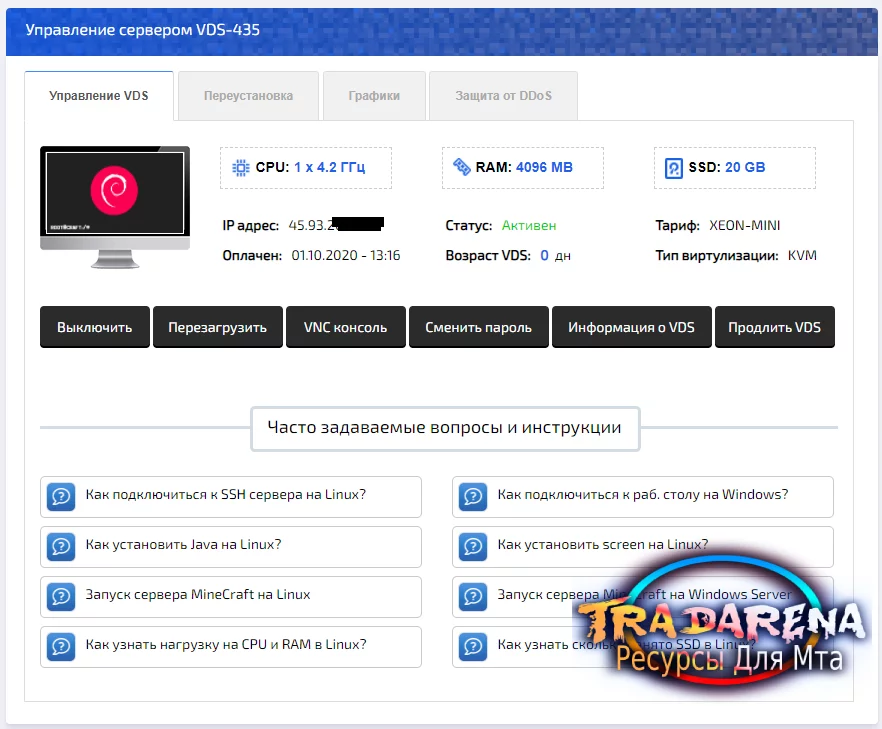Screen dimensions: 882x729
Task: Click the Сменить пароль button
Action: pyautogui.click(x=478, y=327)
